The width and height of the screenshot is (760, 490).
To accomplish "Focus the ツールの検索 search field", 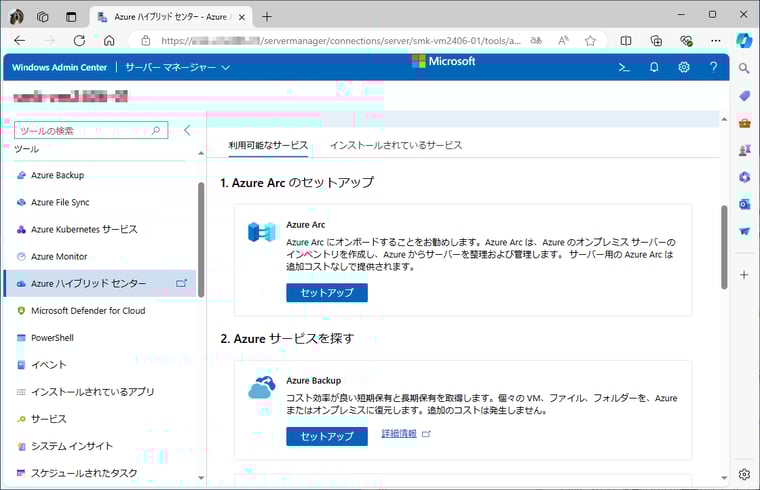I will 91,130.
